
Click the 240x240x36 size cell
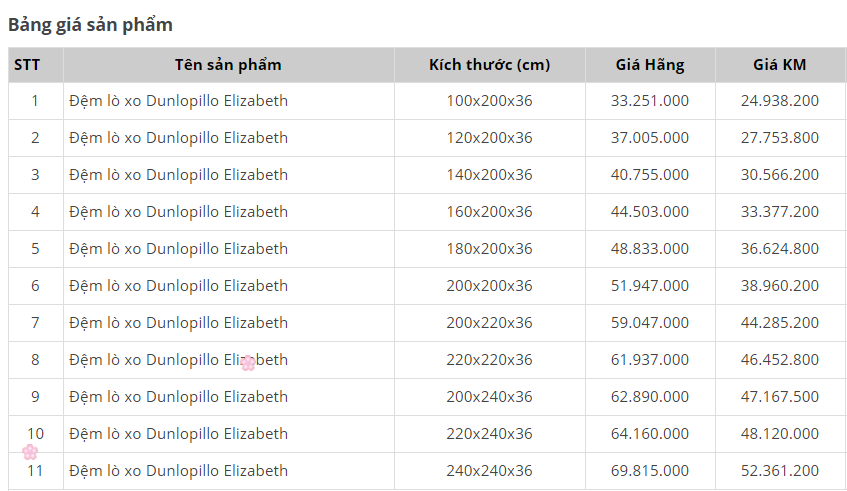tap(489, 470)
